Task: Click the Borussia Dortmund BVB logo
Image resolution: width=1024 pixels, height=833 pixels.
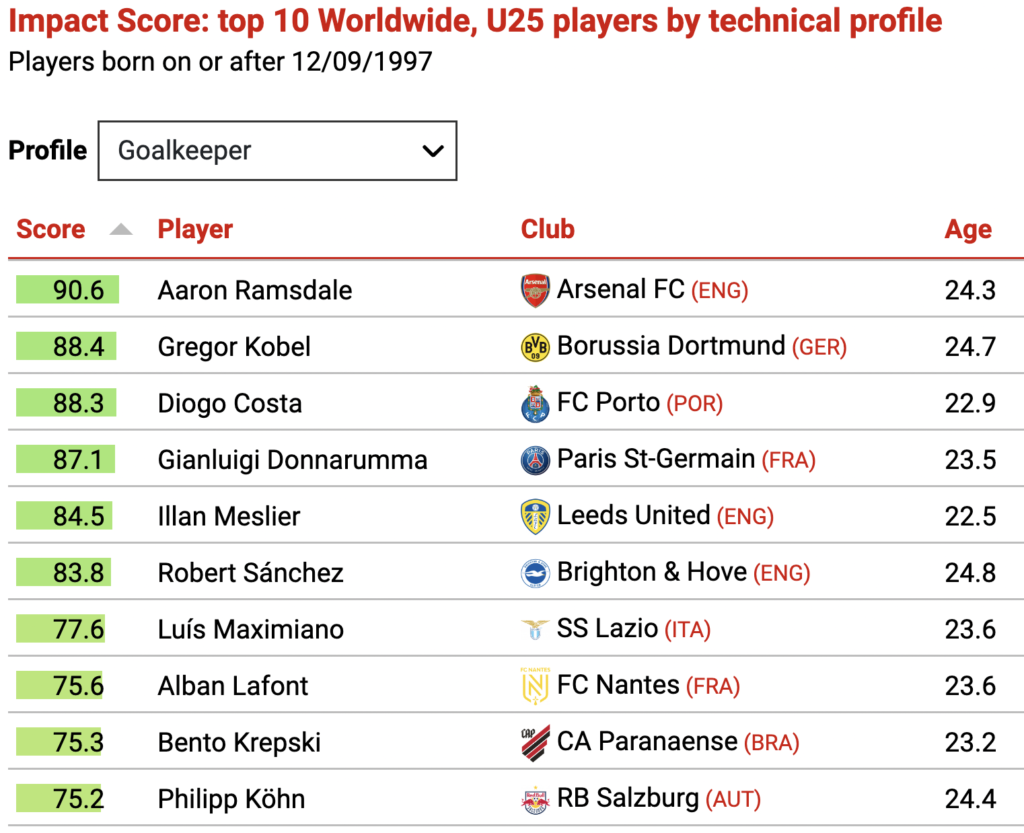Action: (x=535, y=347)
